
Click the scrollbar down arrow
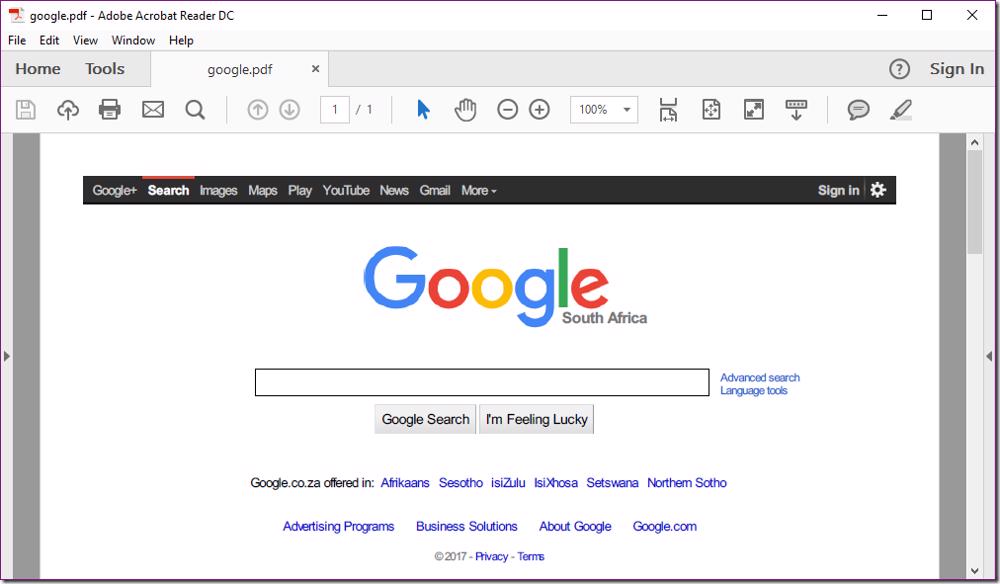click(x=974, y=571)
